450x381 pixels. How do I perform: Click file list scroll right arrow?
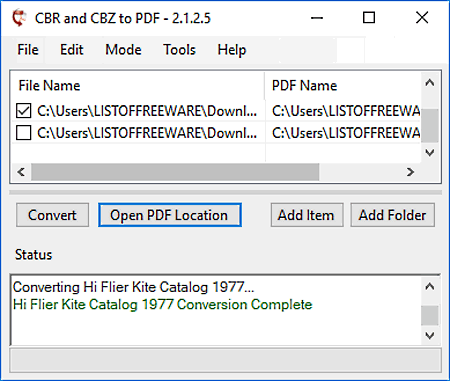click(x=410, y=172)
